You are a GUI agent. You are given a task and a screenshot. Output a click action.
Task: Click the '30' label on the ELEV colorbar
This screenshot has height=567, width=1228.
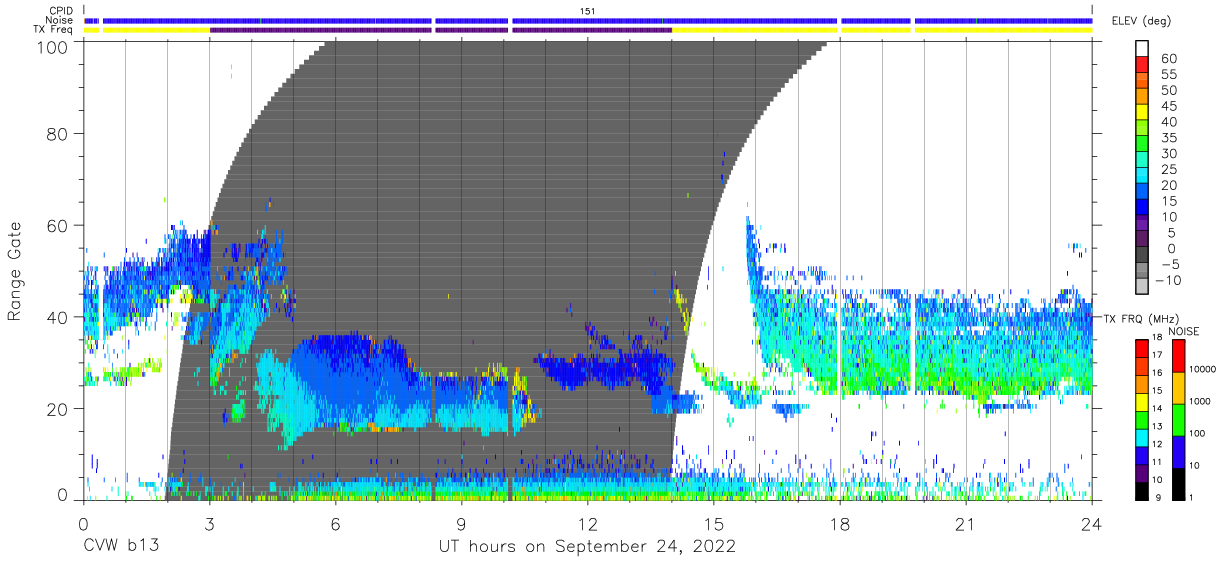click(x=1169, y=153)
